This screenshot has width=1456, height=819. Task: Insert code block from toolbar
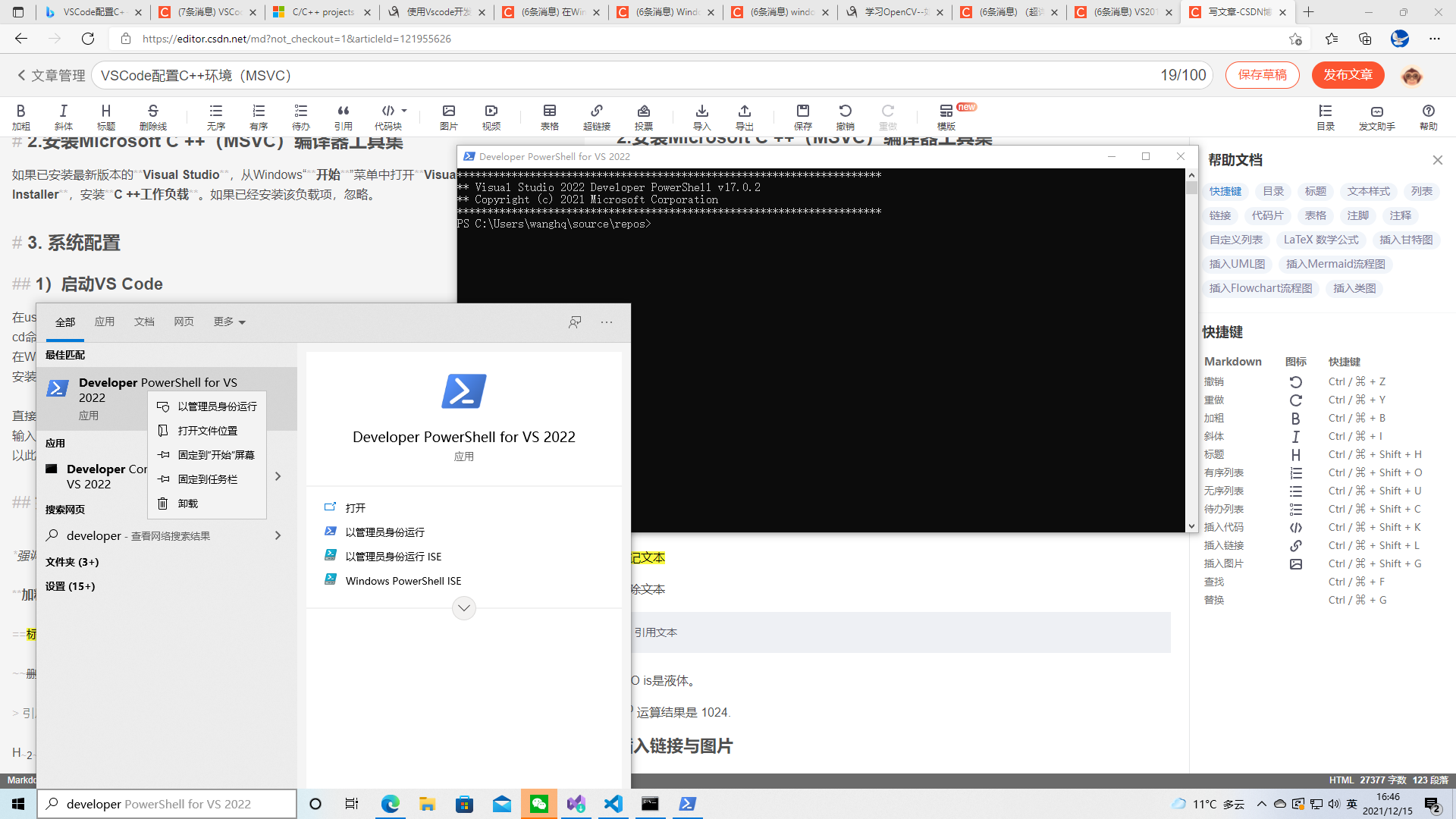(388, 117)
